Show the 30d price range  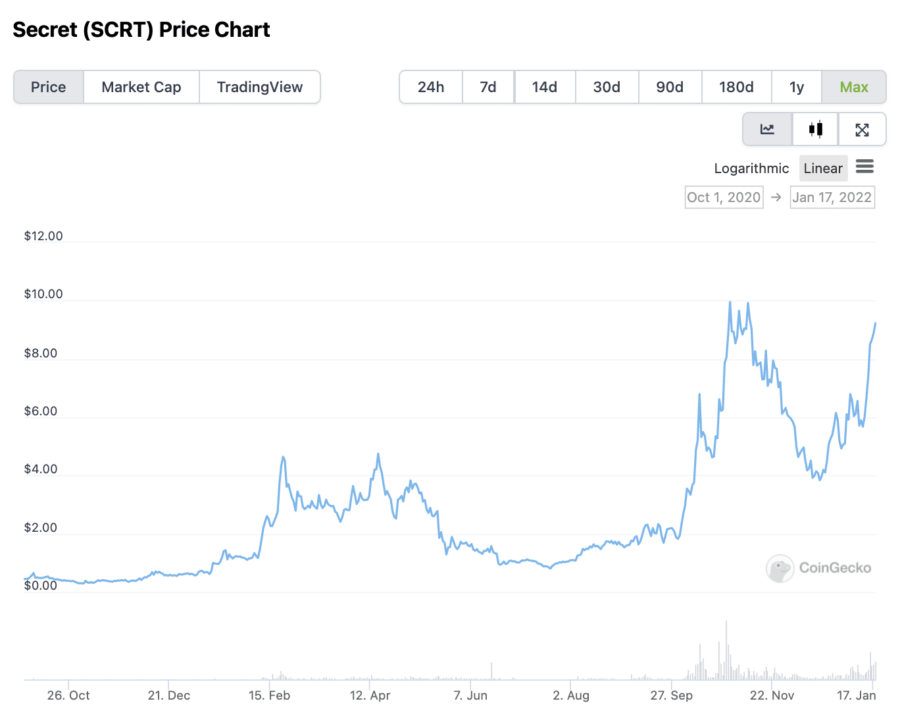point(607,87)
